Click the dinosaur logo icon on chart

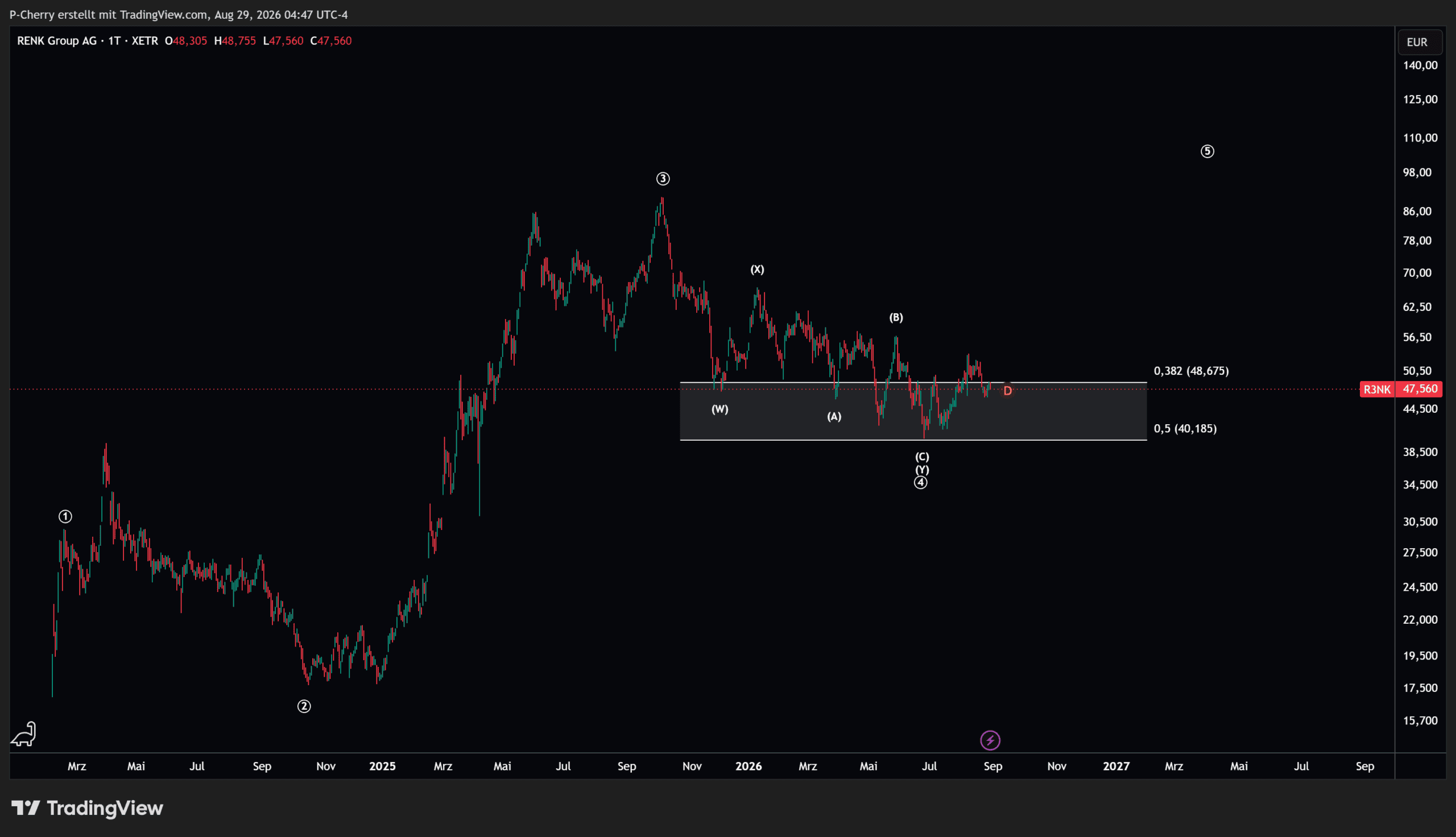(23, 734)
